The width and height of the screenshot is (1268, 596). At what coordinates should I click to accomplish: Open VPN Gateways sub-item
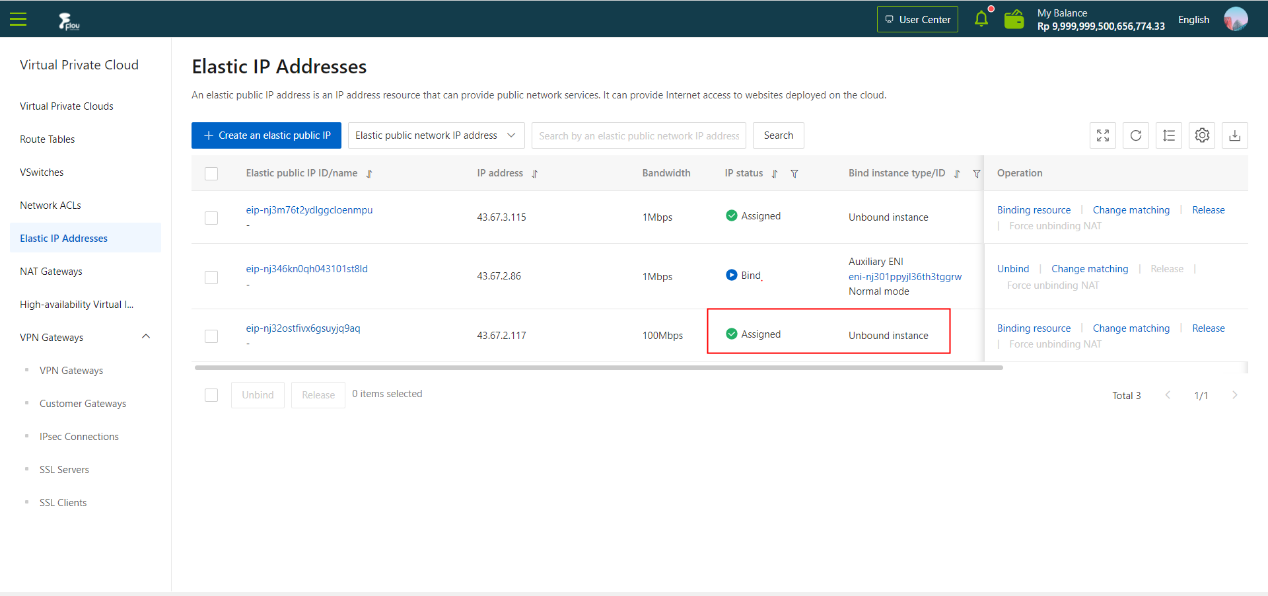point(71,370)
